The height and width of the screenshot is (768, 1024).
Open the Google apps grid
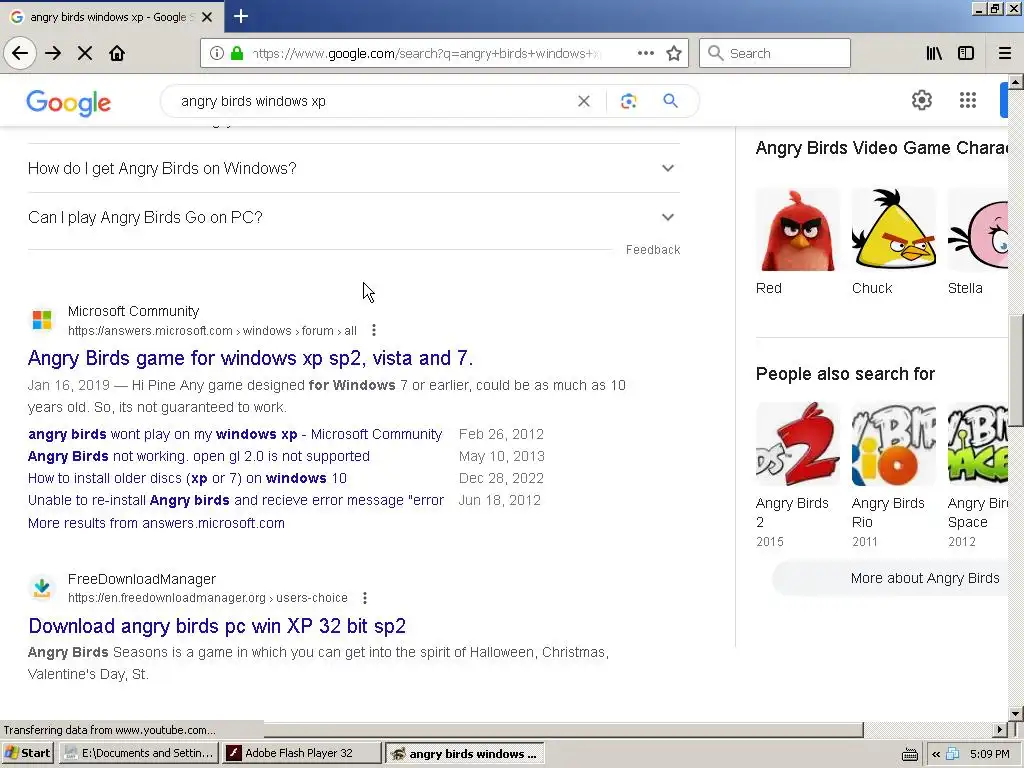tap(968, 100)
